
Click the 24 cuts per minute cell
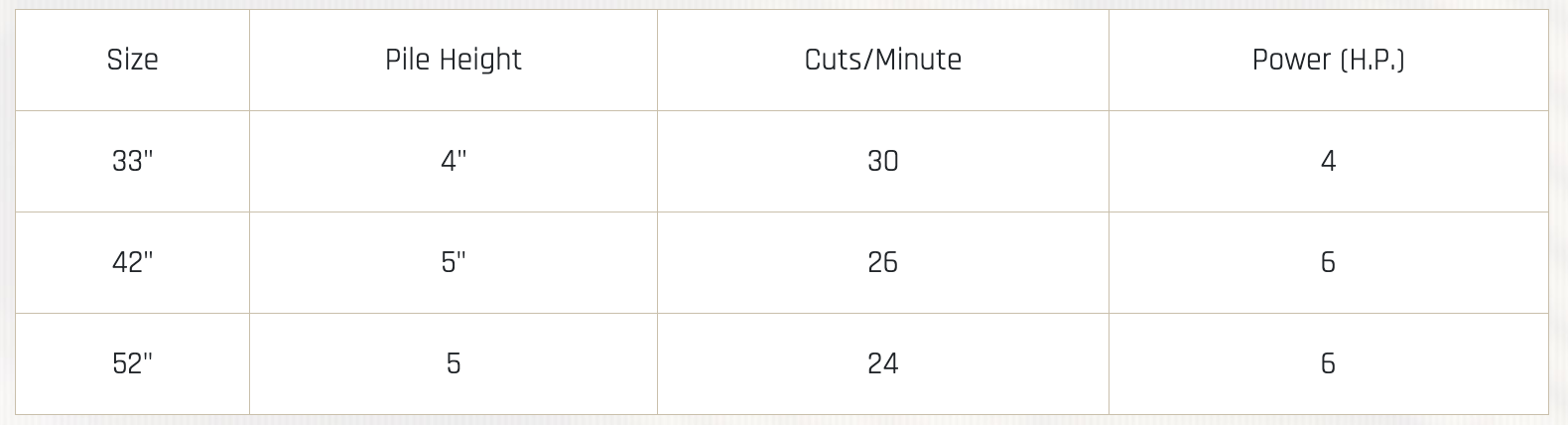click(x=882, y=363)
